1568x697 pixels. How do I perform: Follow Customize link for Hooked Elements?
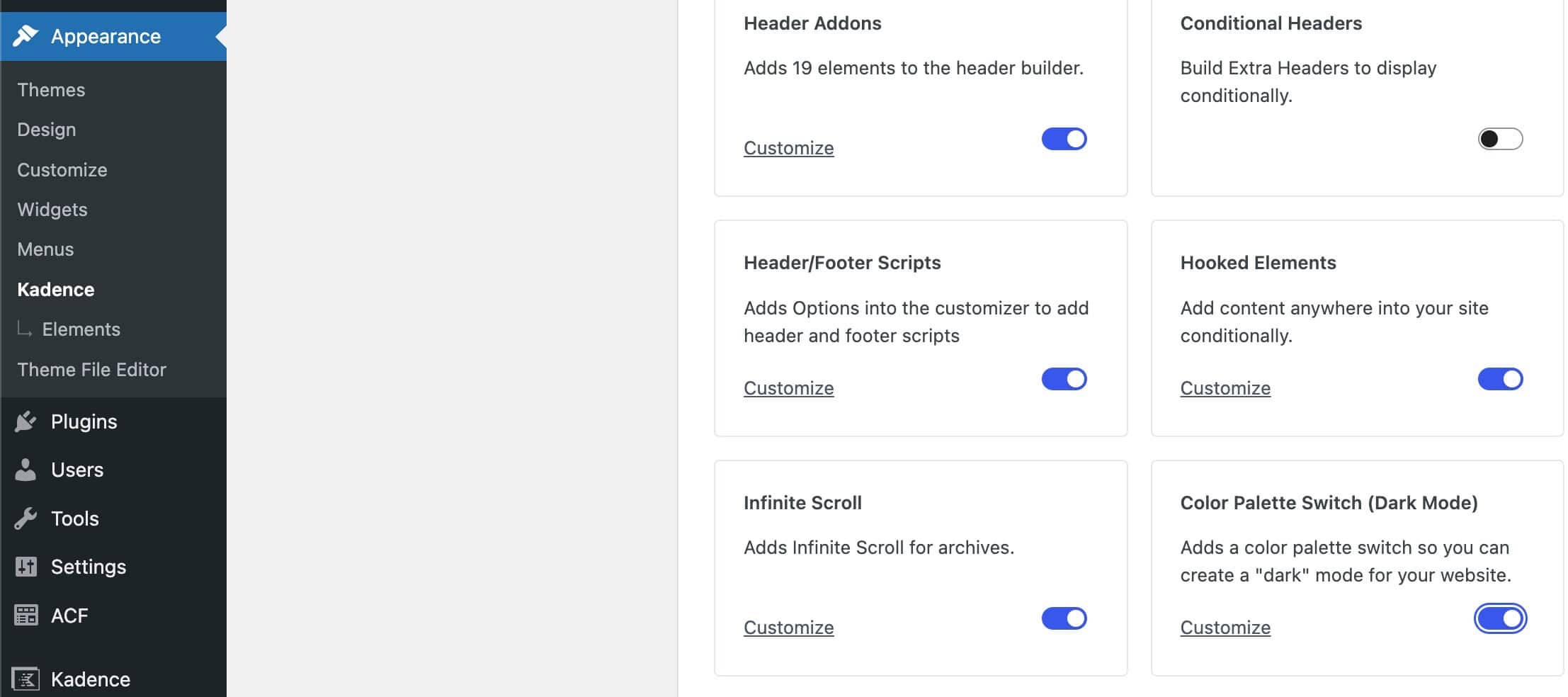(1225, 388)
